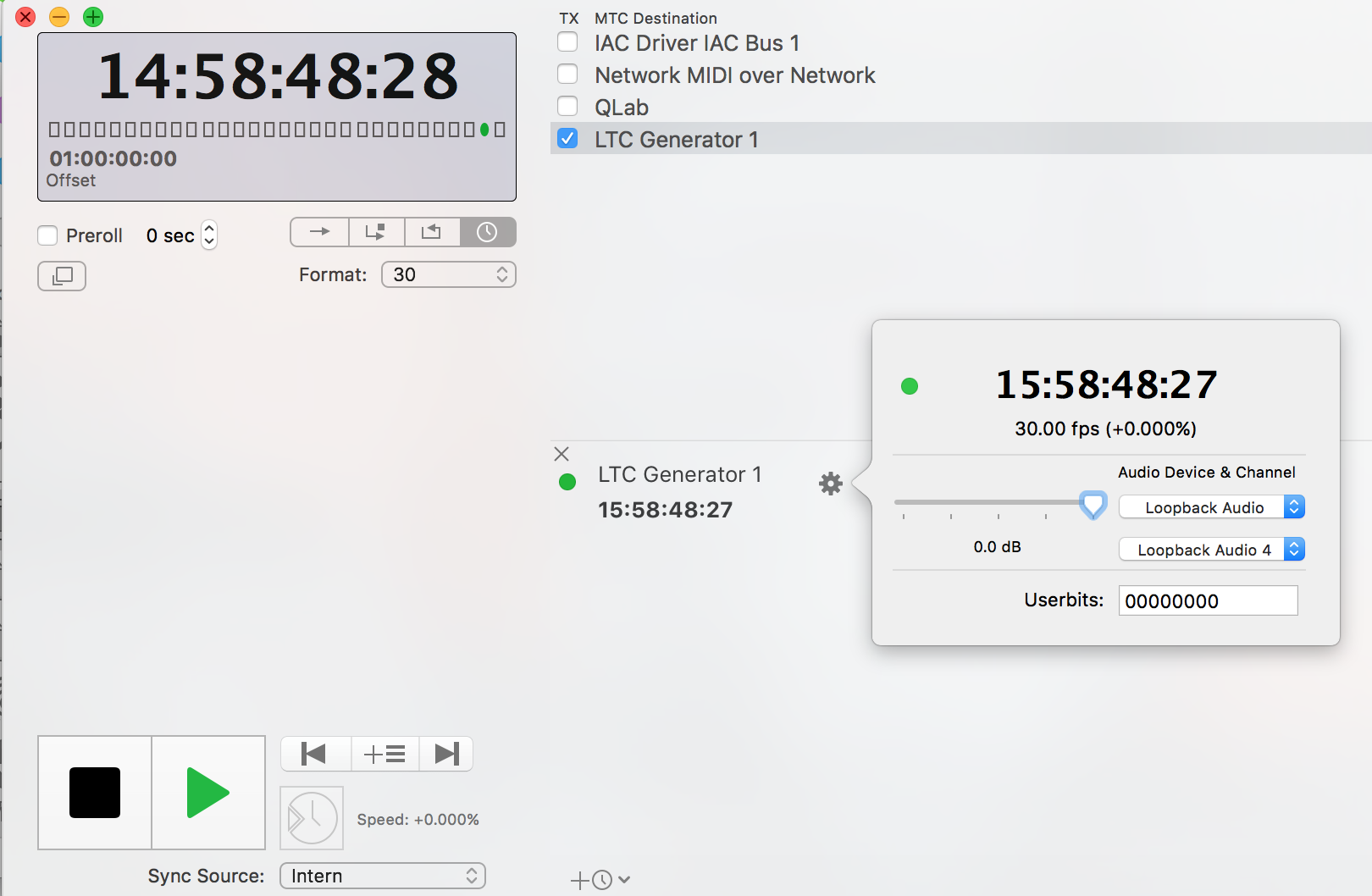This screenshot has height=896, width=1372.
Task: Enable QLab as MTC destination
Action: coord(568,107)
